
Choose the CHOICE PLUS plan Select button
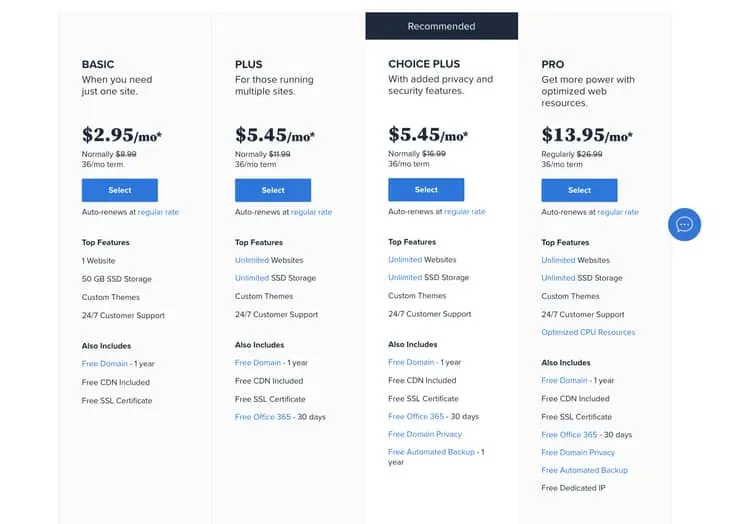(426, 189)
